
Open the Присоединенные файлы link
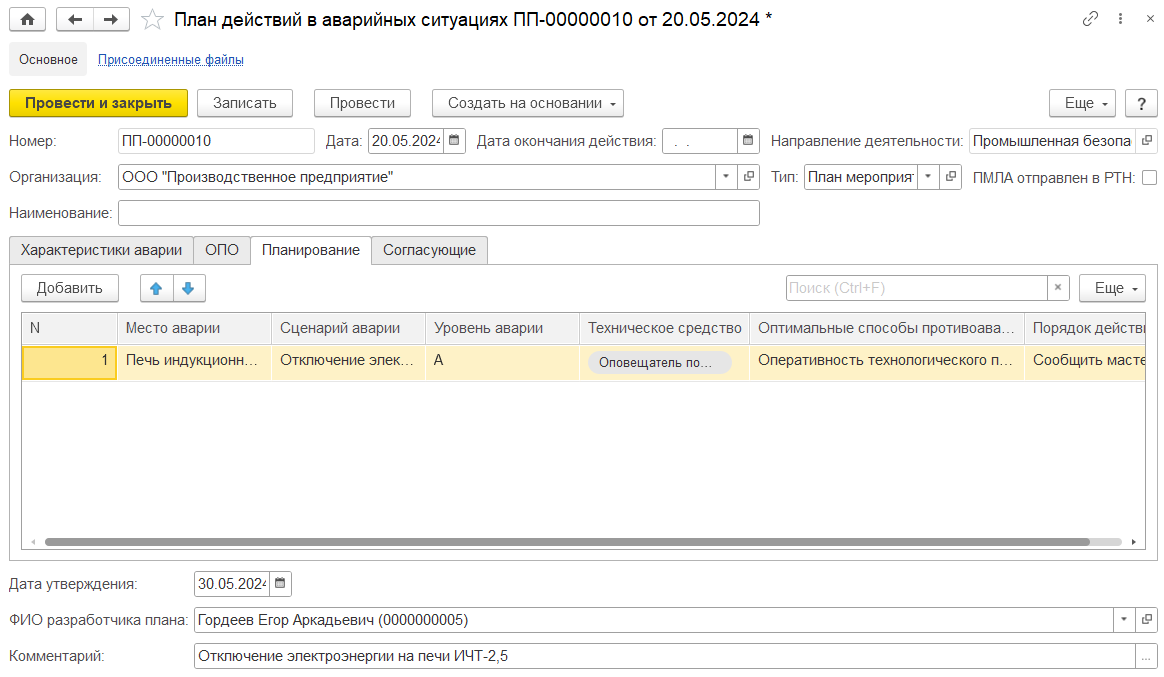click(x=170, y=59)
